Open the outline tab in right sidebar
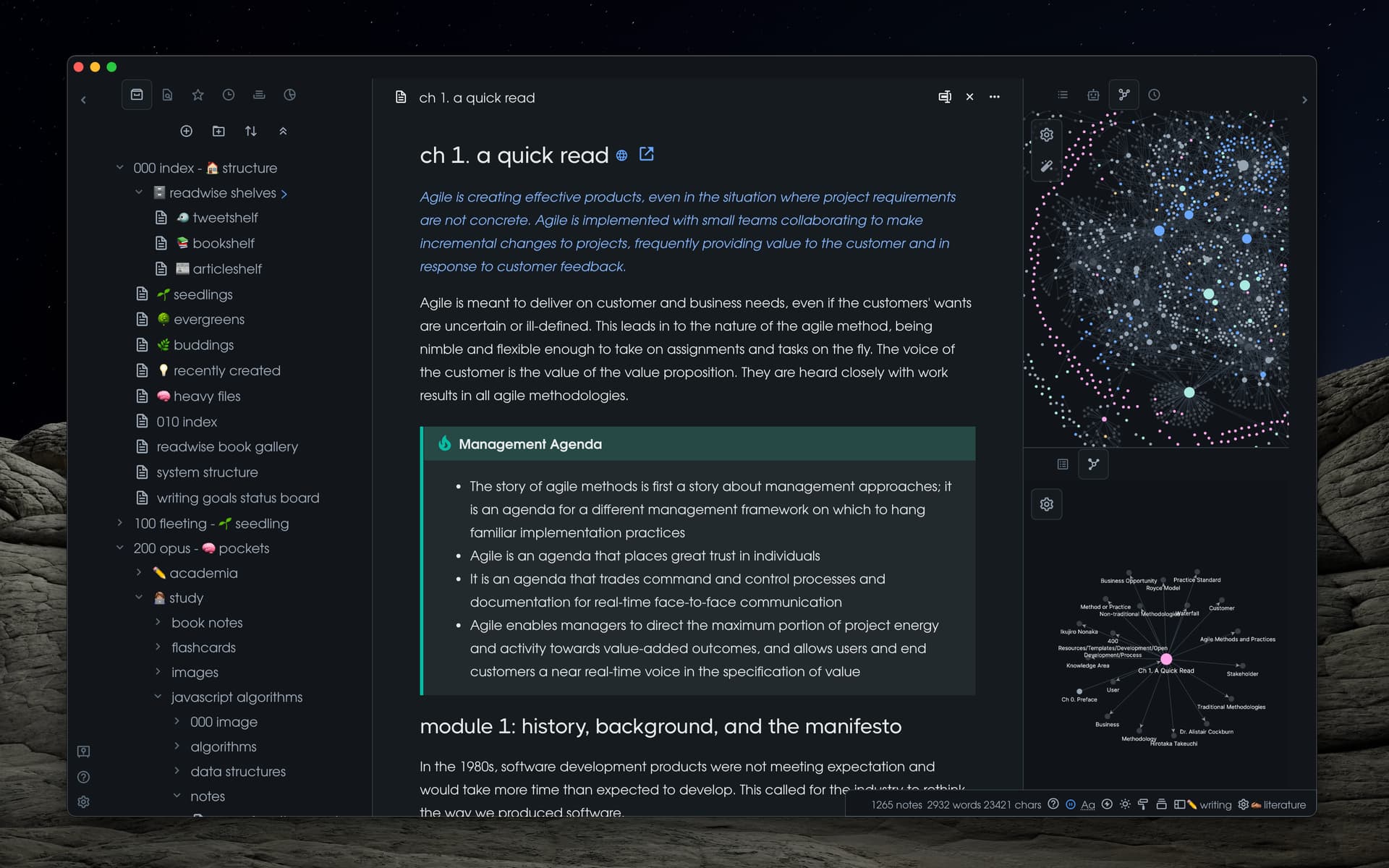1389x868 pixels. point(1062,95)
